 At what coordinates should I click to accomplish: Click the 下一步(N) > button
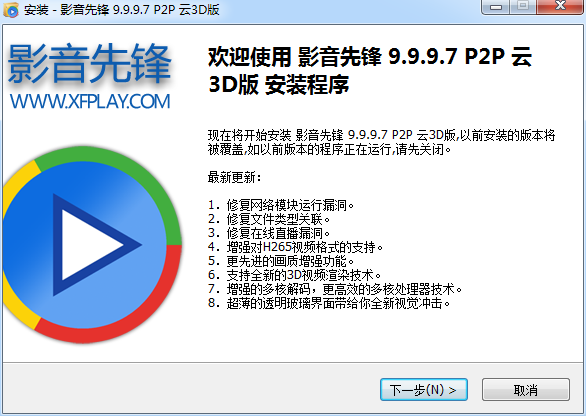tap(424, 390)
